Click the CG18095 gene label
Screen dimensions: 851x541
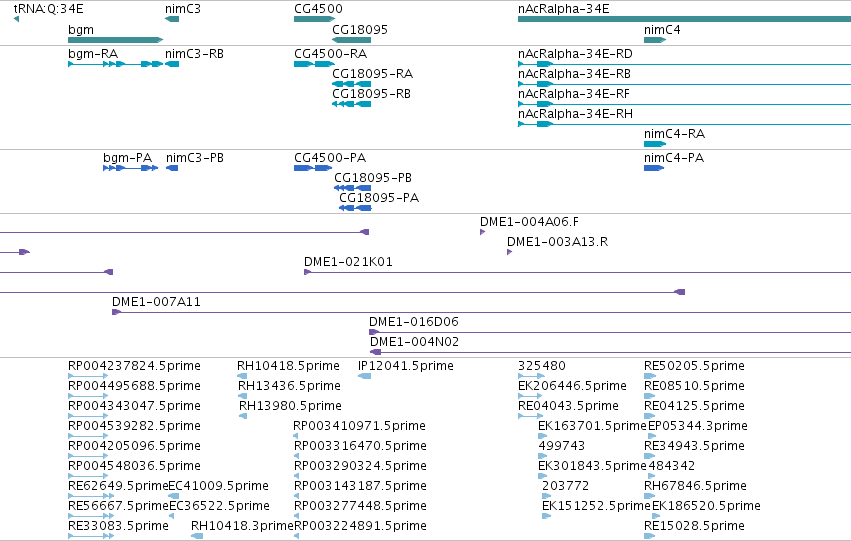click(360, 29)
